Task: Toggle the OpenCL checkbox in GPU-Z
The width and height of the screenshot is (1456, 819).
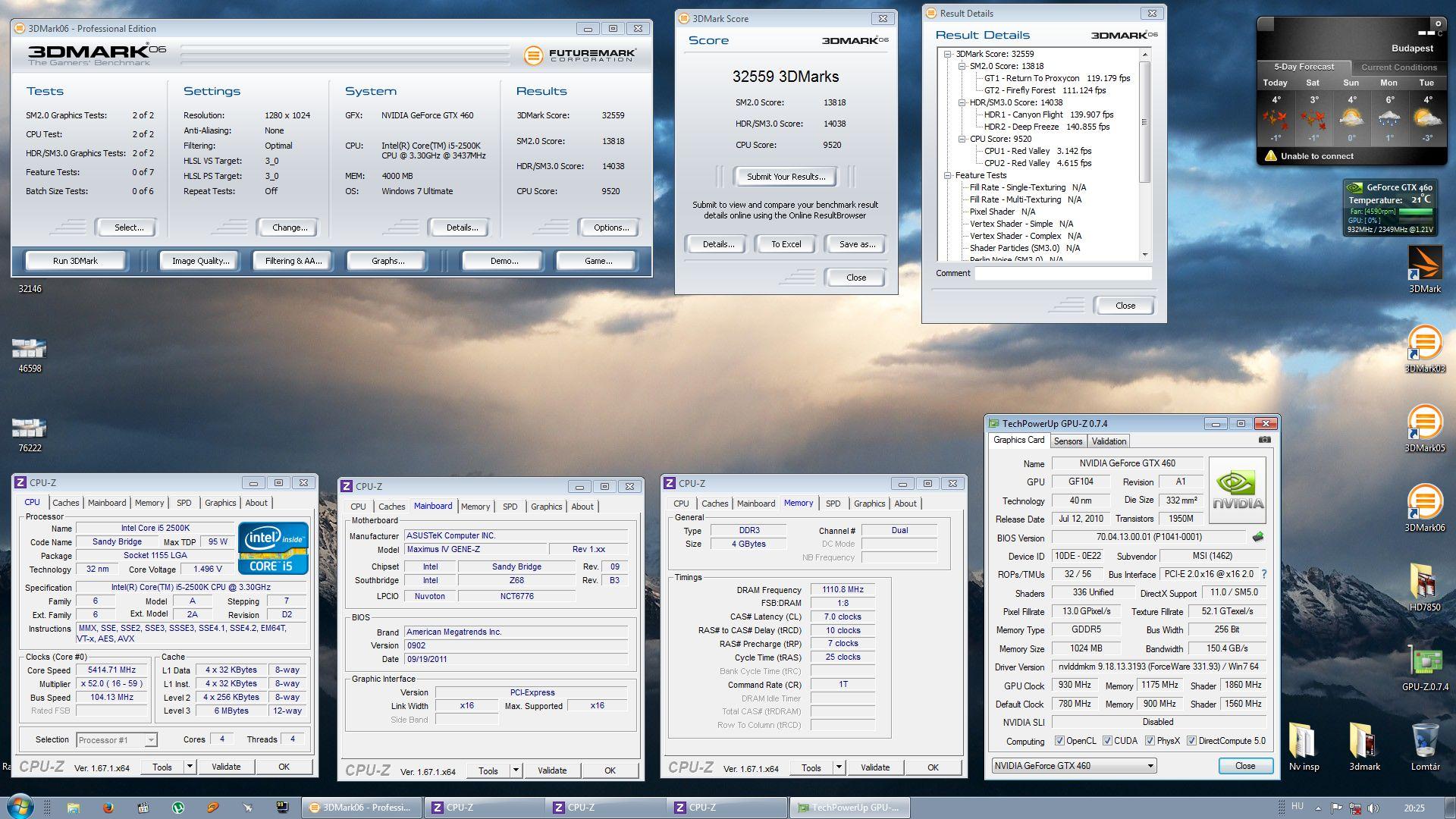Action: click(1059, 741)
